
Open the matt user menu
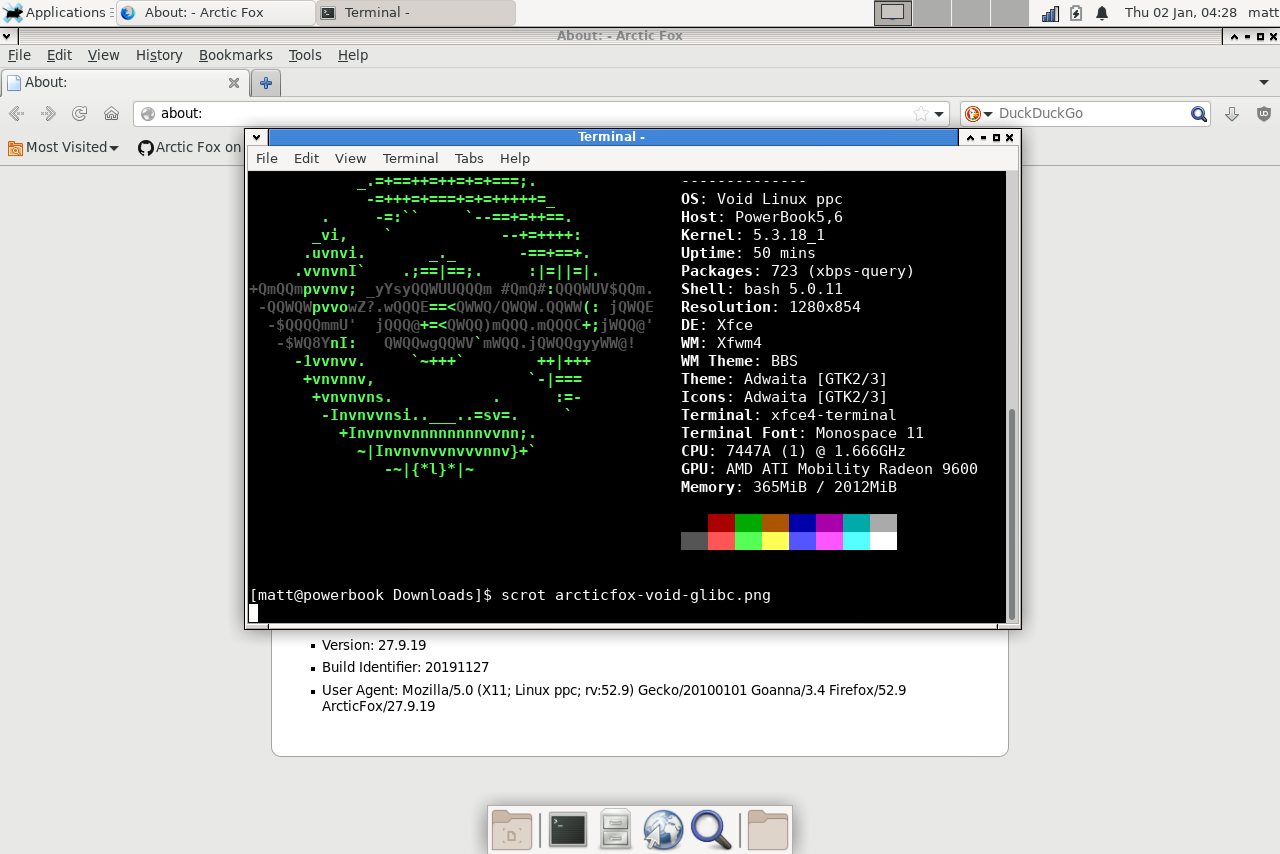tap(1261, 13)
